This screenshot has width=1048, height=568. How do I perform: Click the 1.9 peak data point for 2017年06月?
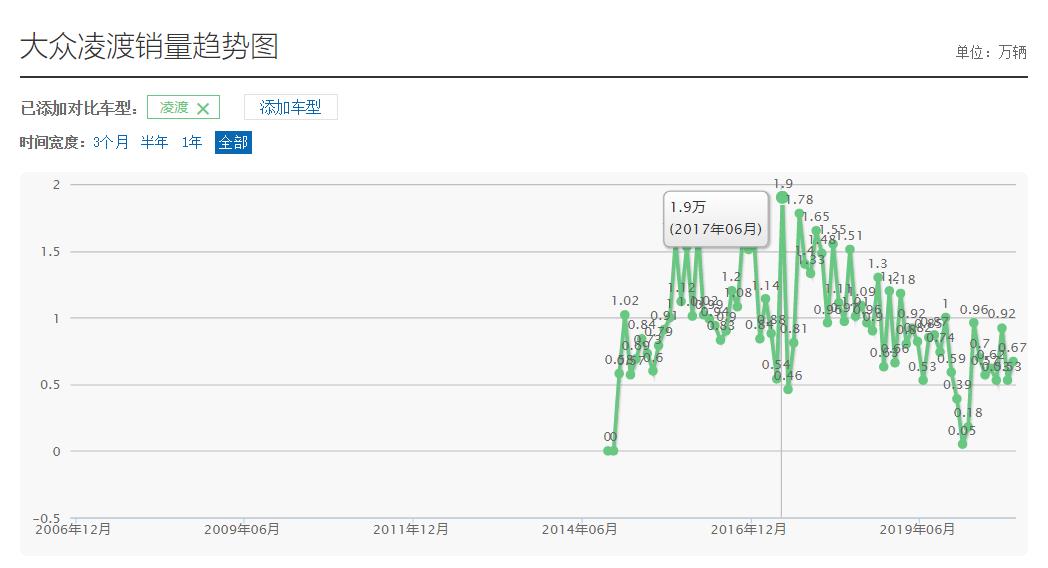click(x=782, y=197)
